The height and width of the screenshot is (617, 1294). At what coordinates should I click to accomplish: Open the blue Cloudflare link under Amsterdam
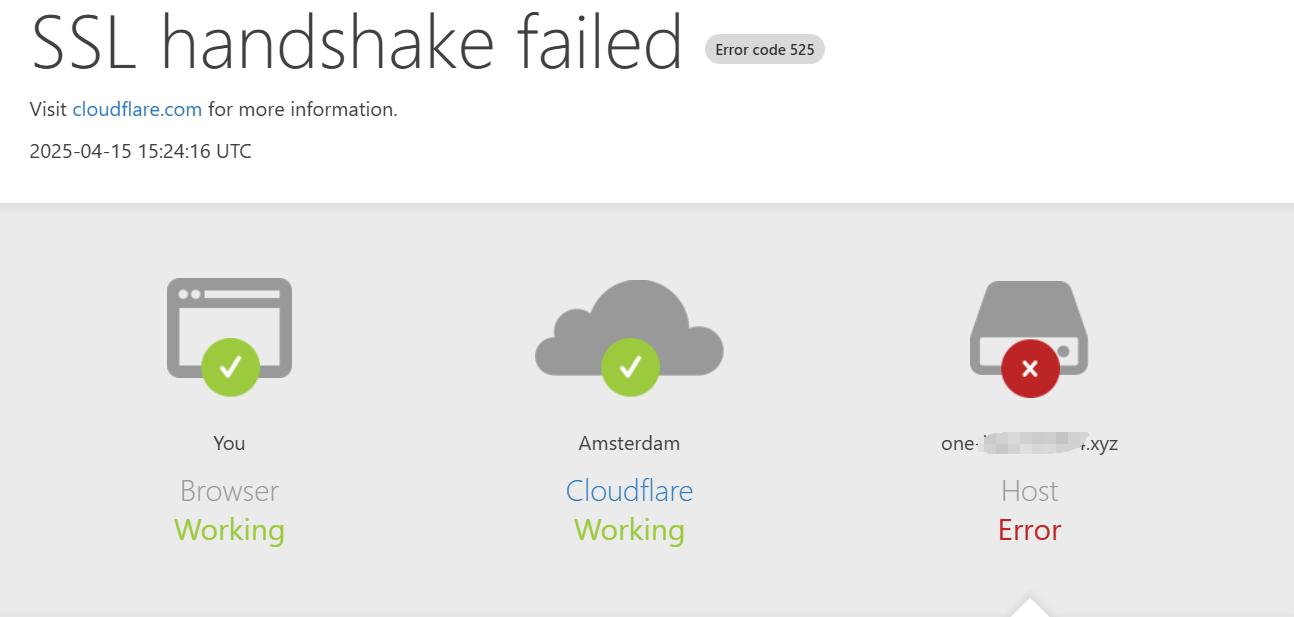629,491
